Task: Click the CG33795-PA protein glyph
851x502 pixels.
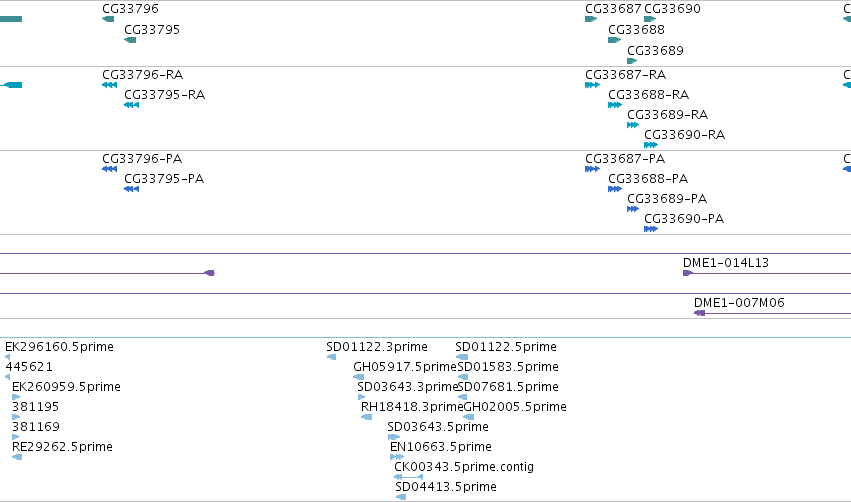Action: pyautogui.click(x=131, y=189)
